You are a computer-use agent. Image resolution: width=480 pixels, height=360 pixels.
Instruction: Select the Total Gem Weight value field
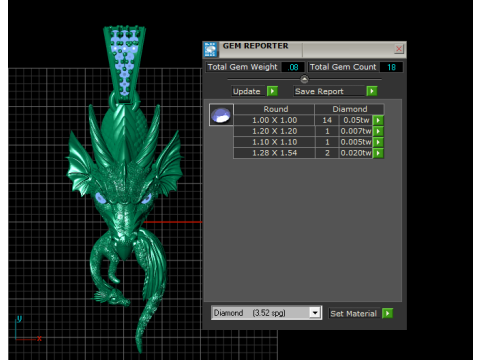click(x=293, y=67)
